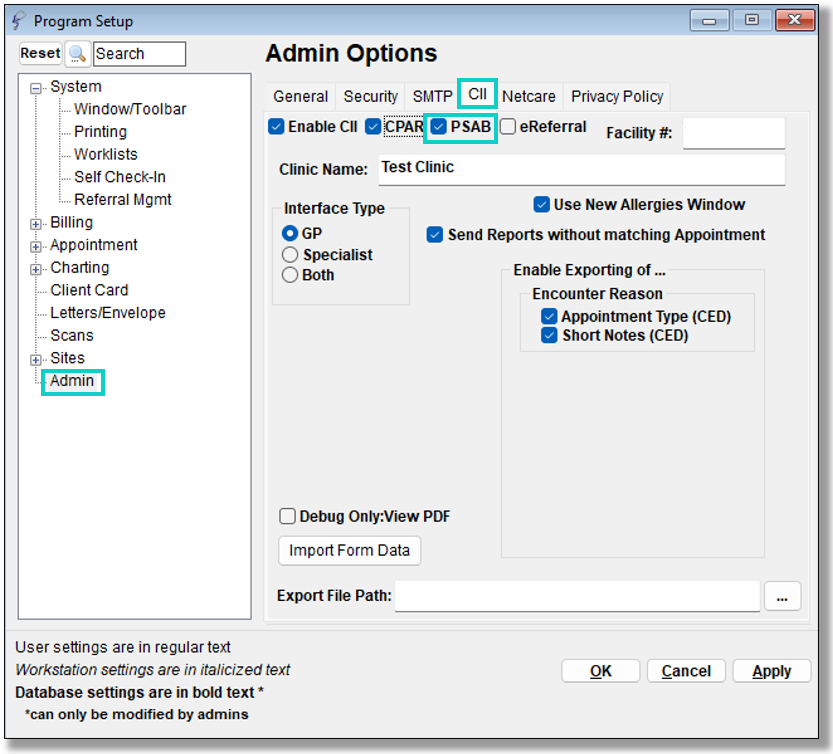Viewport: 833px width, 754px height.
Task: Switch to the Netcare tab
Action: click(528, 97)
